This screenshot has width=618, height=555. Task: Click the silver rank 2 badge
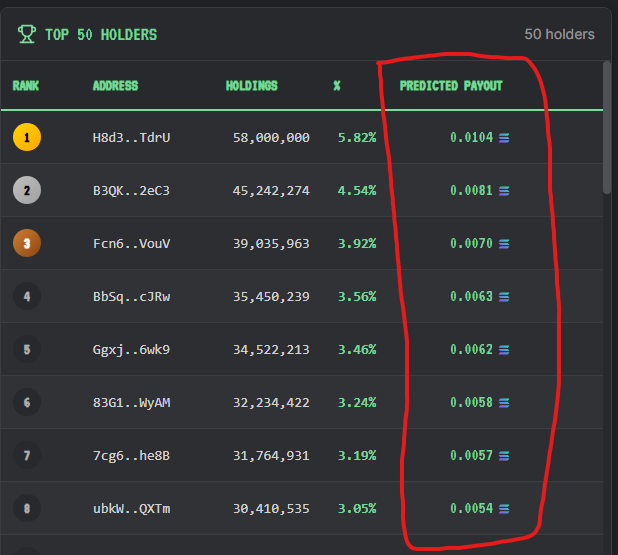pos(27,190)
